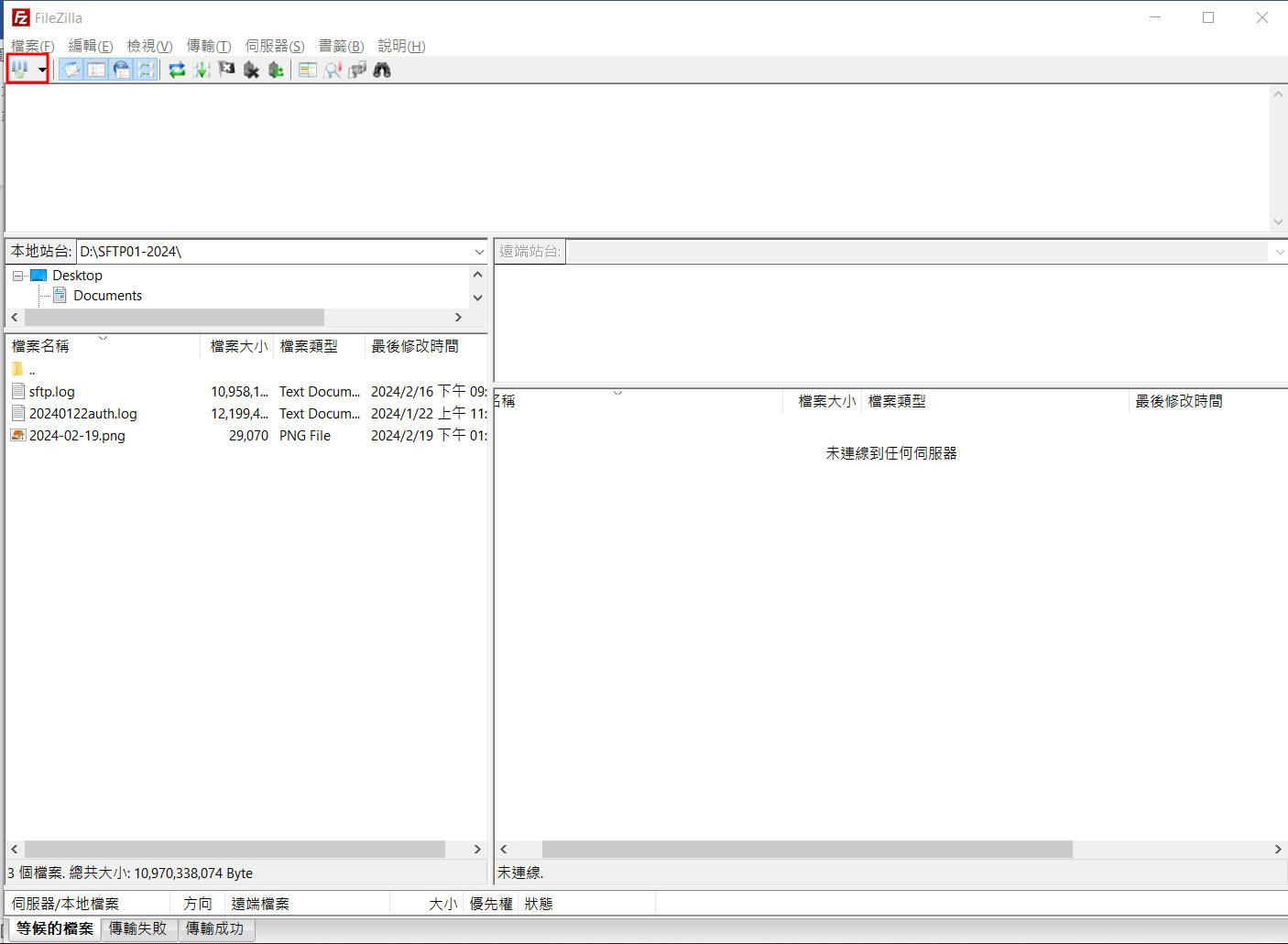Refresh the file and folder lists
Screen dimensions: 1288x944
tap(177, 70)
